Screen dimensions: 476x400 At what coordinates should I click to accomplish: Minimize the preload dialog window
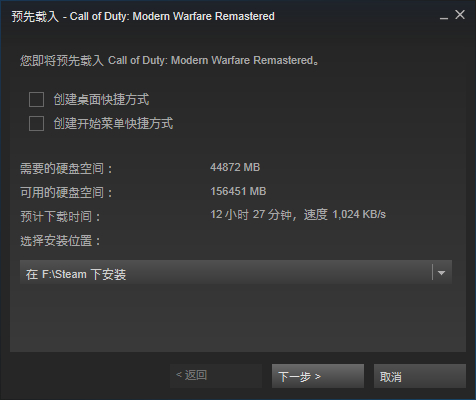pyautogui.click(x=444, y=16)
